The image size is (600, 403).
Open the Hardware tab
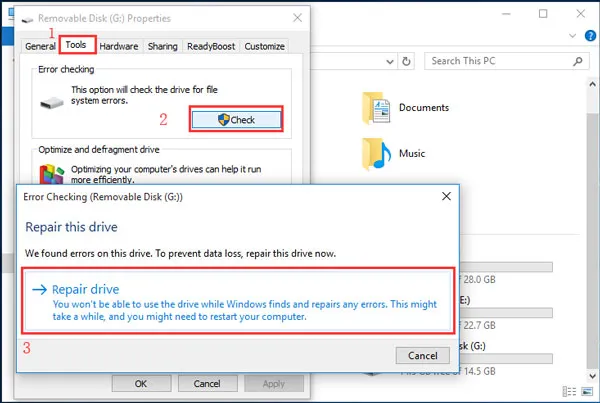click(x=119, y=46)
